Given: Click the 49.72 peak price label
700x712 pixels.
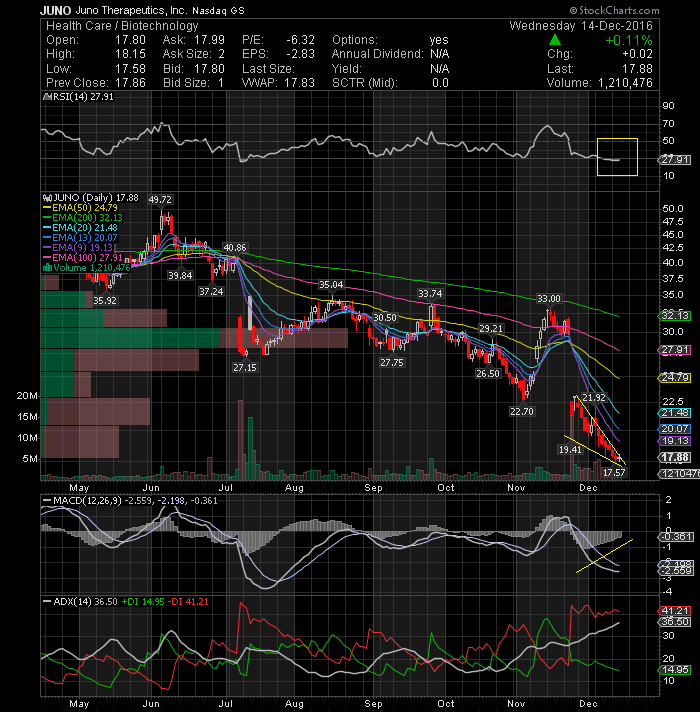Looking at the screenshot, I should tap(160, 199).
